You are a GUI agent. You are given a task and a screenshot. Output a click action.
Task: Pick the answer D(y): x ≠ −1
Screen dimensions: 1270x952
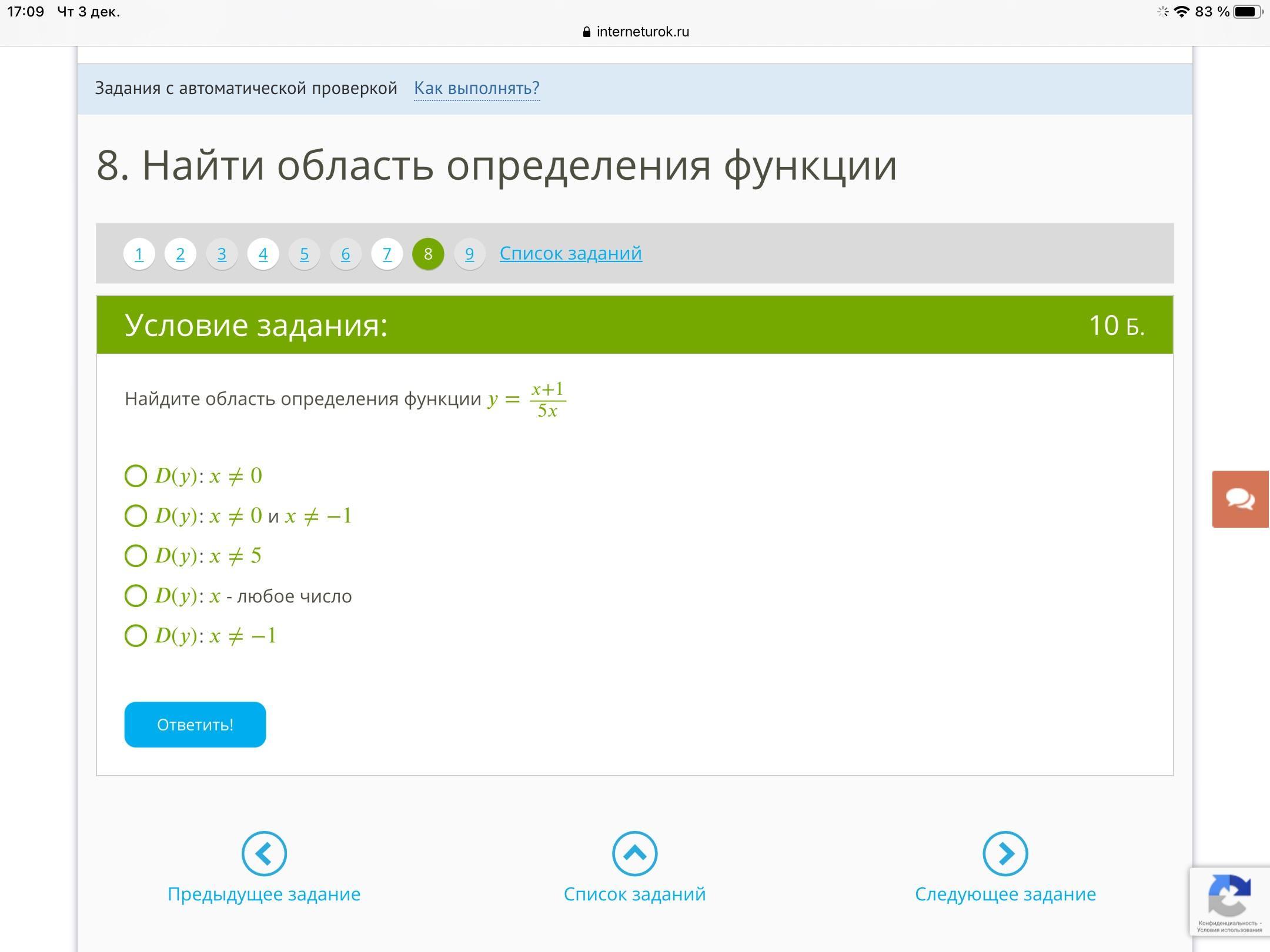pyautogui.click(x=136, y=636)
